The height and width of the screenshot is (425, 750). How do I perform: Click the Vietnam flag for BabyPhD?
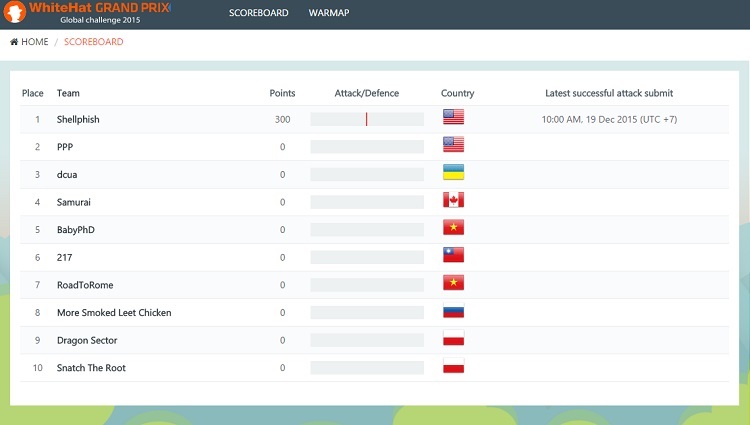453,227
